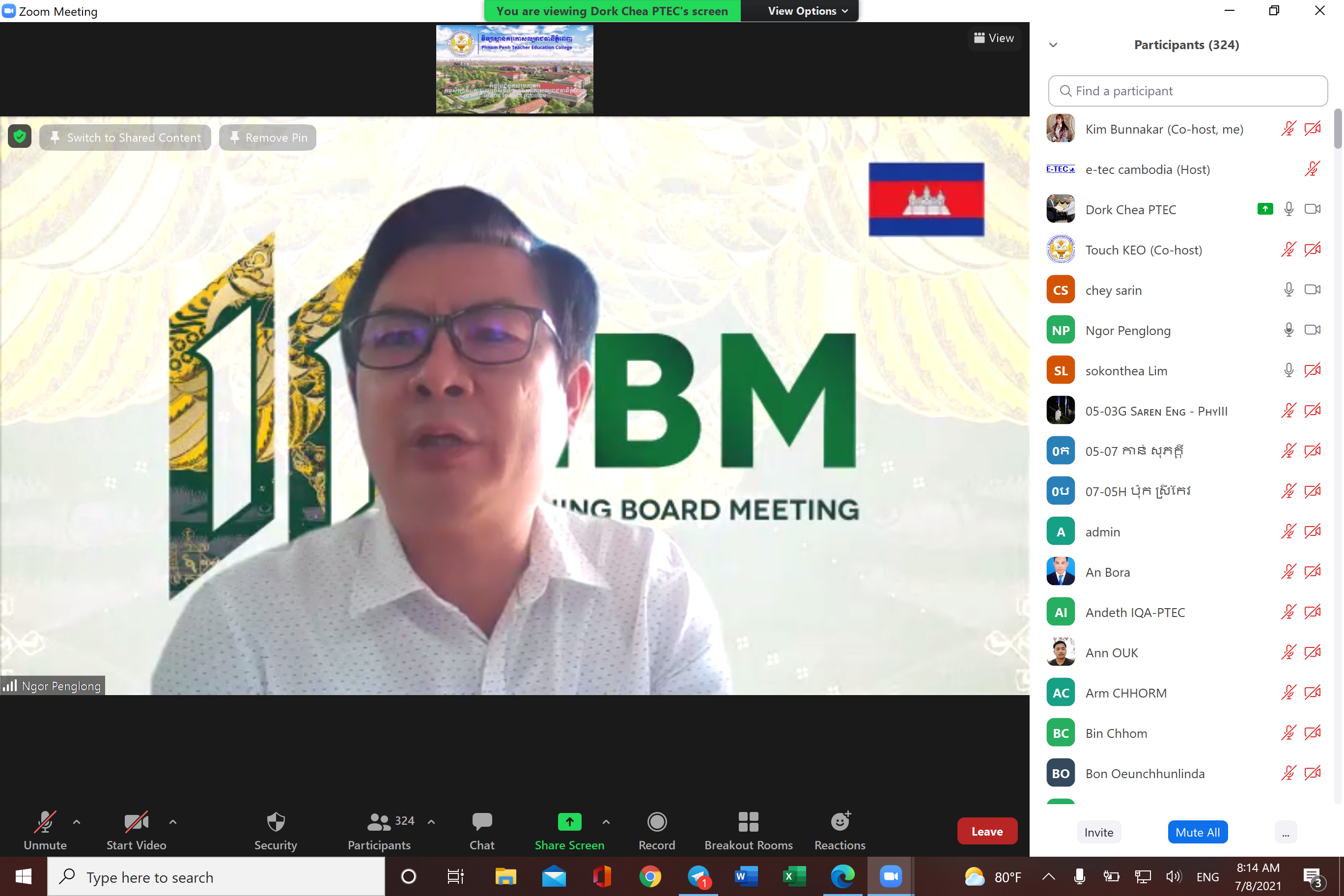The width and height of the screenshot is (1344, 896).
Task: Collapse the Participants panel chevron
Action: [x=1053, y=45]
